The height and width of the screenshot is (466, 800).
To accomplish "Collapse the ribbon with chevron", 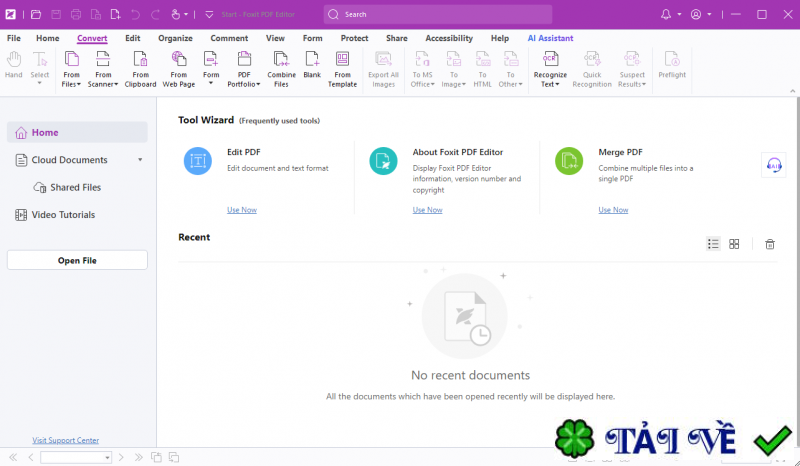I will point(792,91).
